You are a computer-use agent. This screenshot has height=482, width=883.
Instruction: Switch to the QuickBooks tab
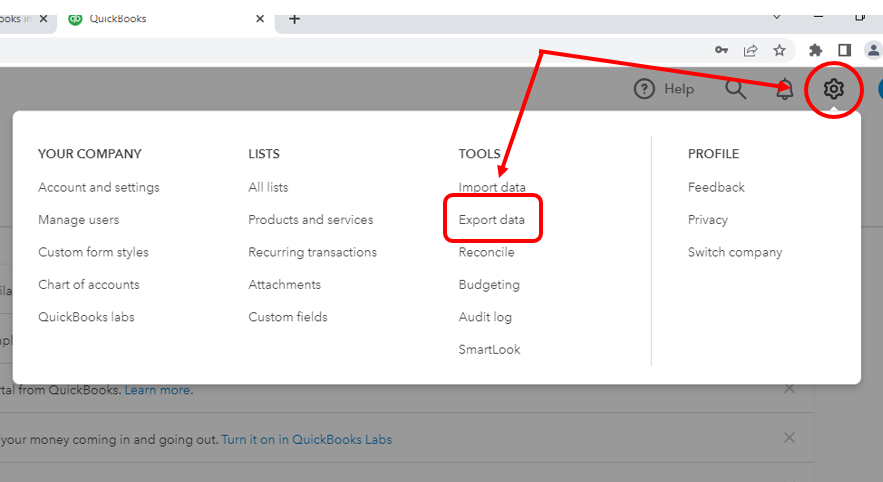click(163, 19)
